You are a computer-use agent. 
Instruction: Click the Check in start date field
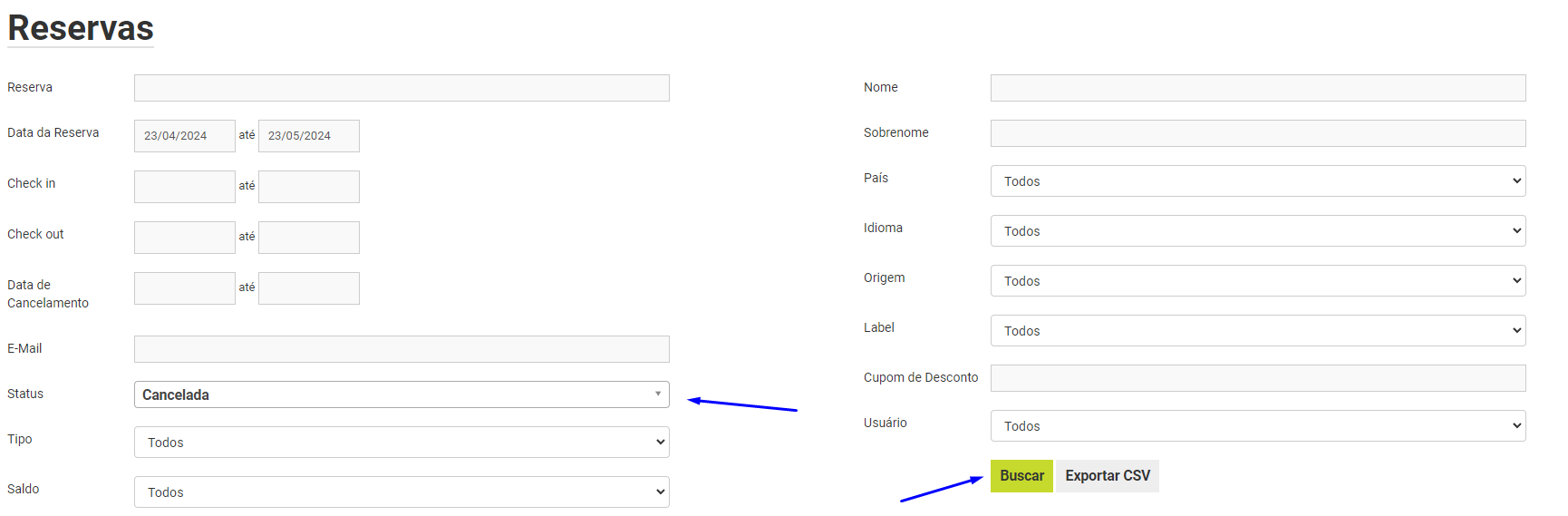[x=185, y=187]
